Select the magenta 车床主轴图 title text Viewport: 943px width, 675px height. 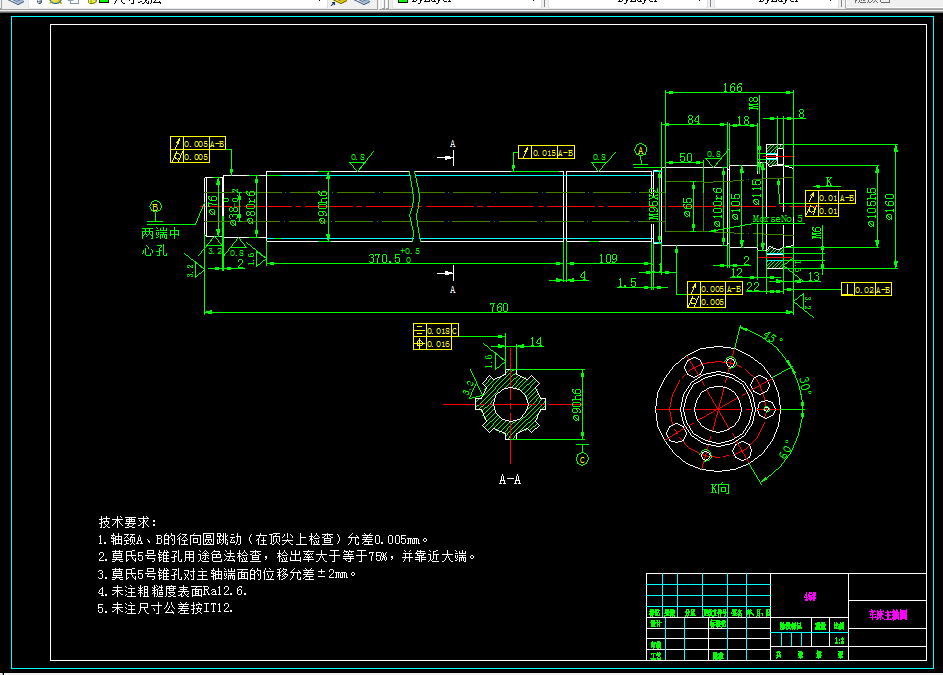tap(888, 615)
